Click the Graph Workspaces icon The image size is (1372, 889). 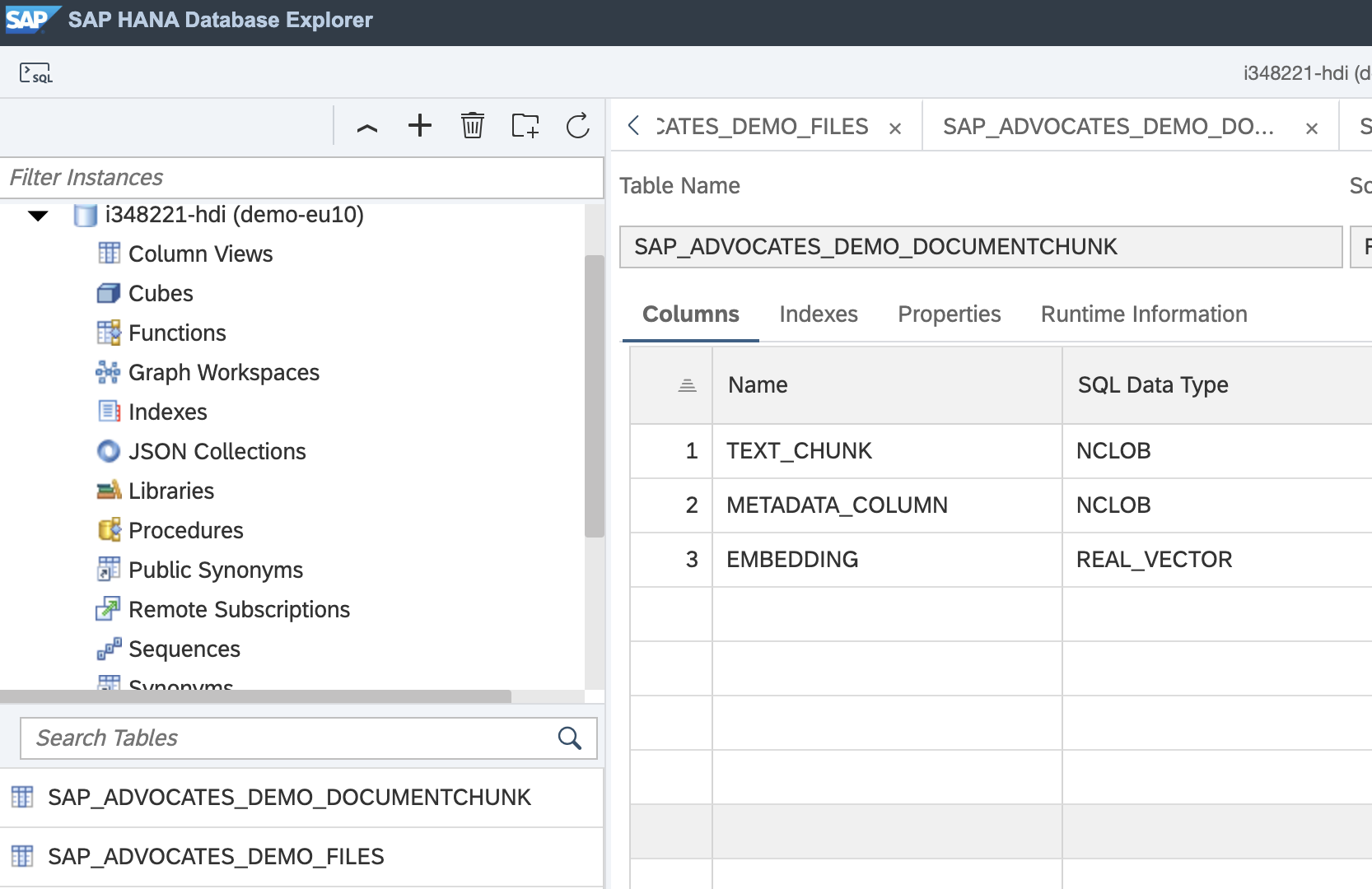click(x=108, y=372)
